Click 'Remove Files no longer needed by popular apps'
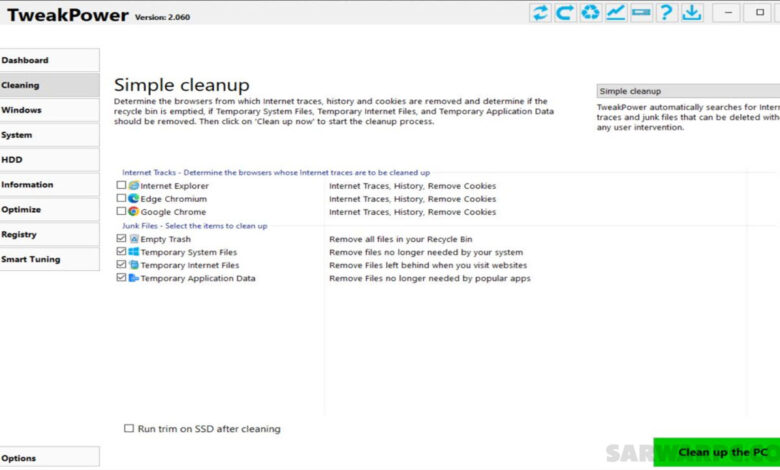 point(430,278)
